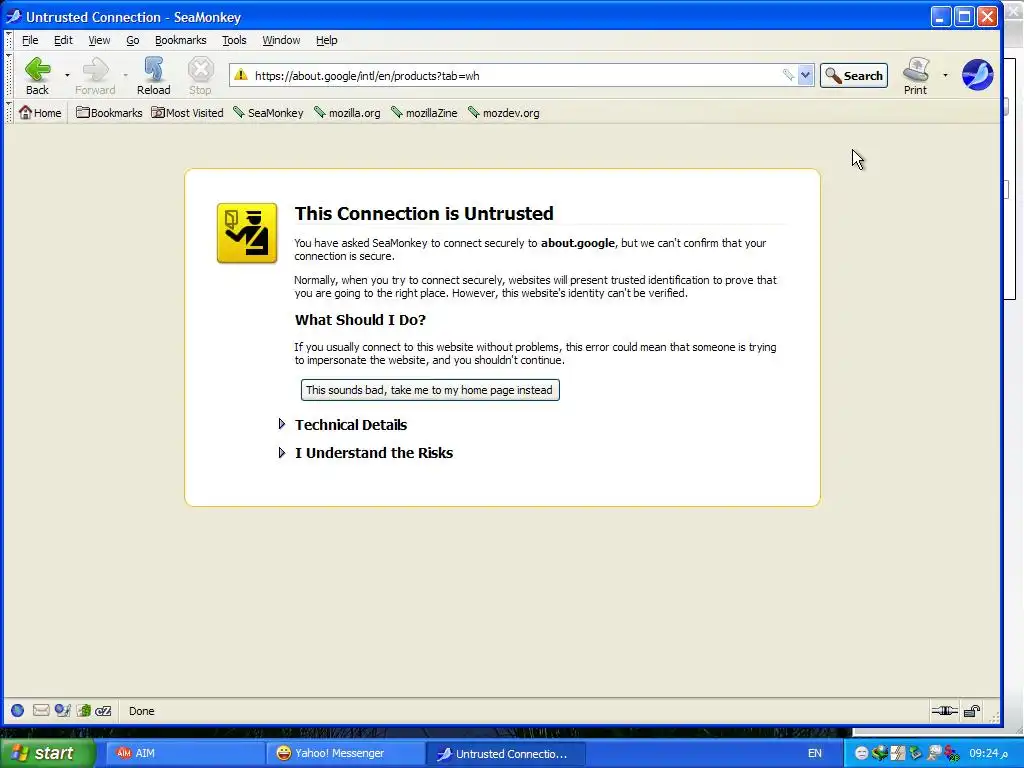1024x768 pixels.
Task: Open the Forward history dropdown arrow
Action: [x=125, y=76]
